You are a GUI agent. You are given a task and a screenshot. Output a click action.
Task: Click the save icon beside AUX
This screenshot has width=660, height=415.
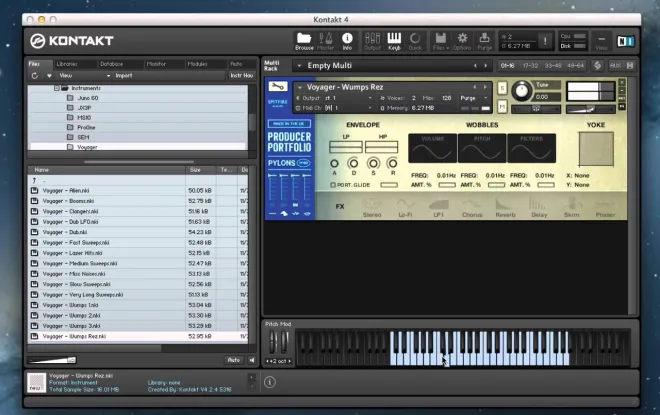[630, 66]
